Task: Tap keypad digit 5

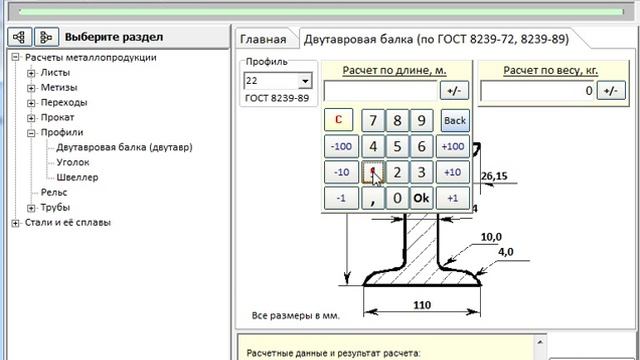Action: point(397,147)
